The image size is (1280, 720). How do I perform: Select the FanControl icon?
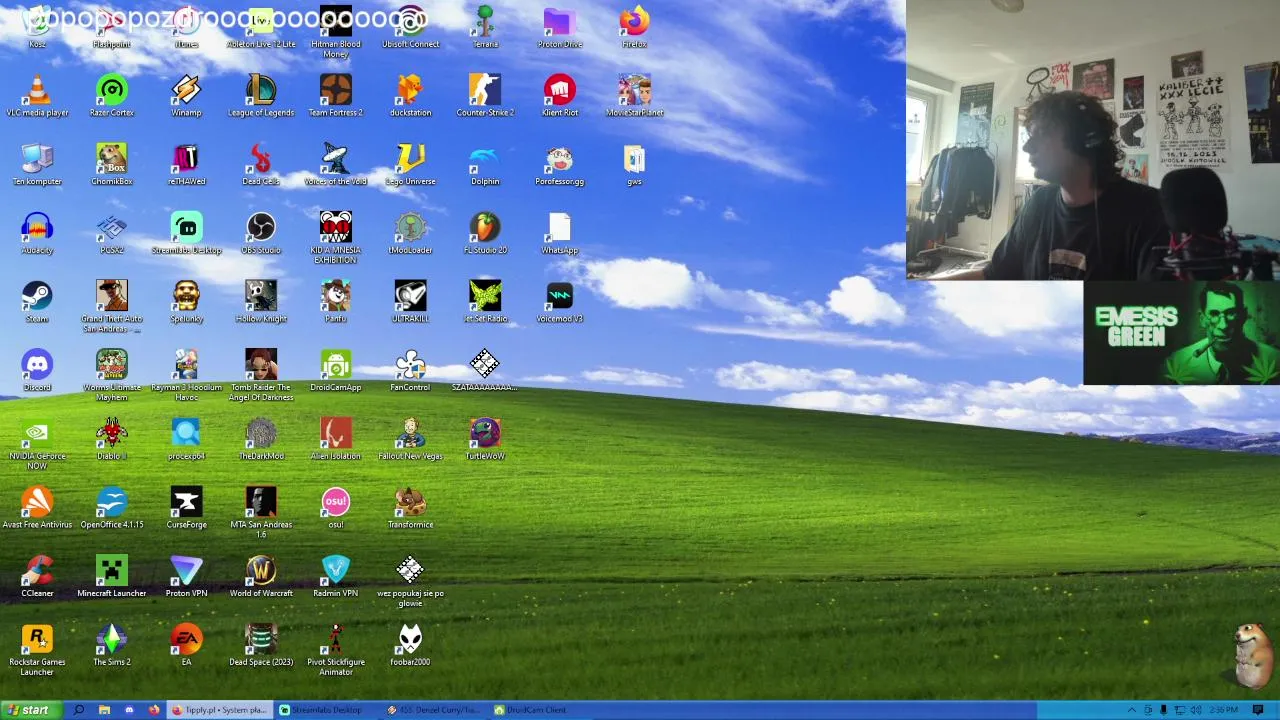coord(410,371)
